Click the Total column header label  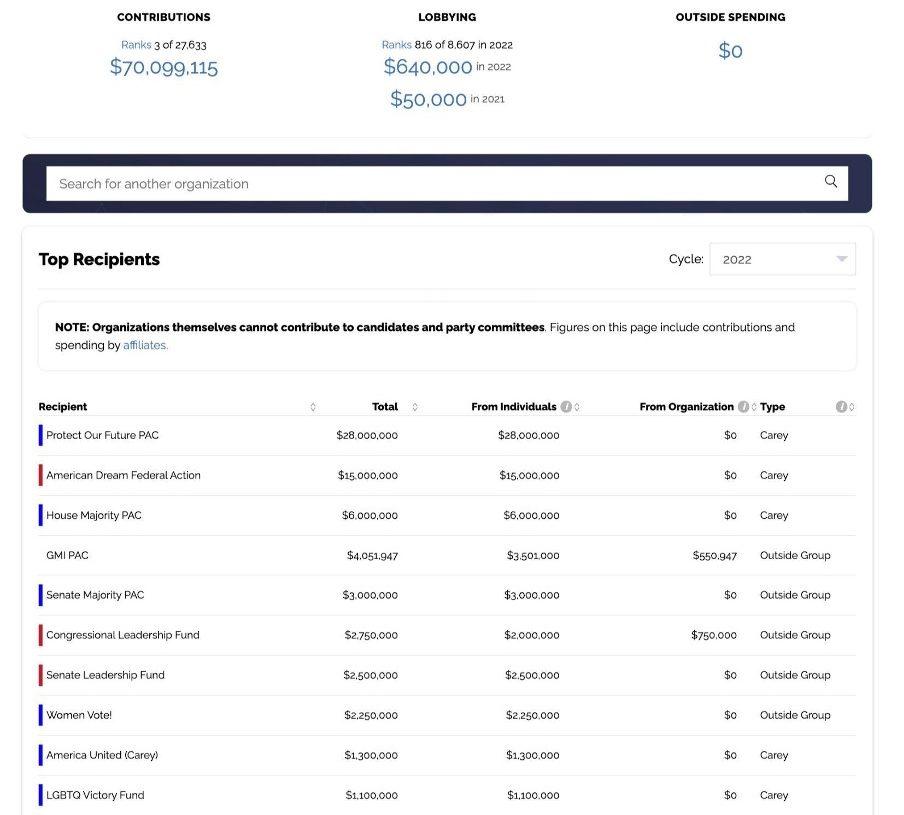385,407
